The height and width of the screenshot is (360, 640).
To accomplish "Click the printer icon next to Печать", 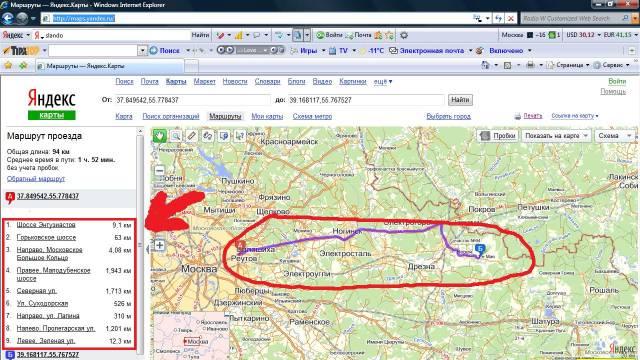I will point(518,116).
